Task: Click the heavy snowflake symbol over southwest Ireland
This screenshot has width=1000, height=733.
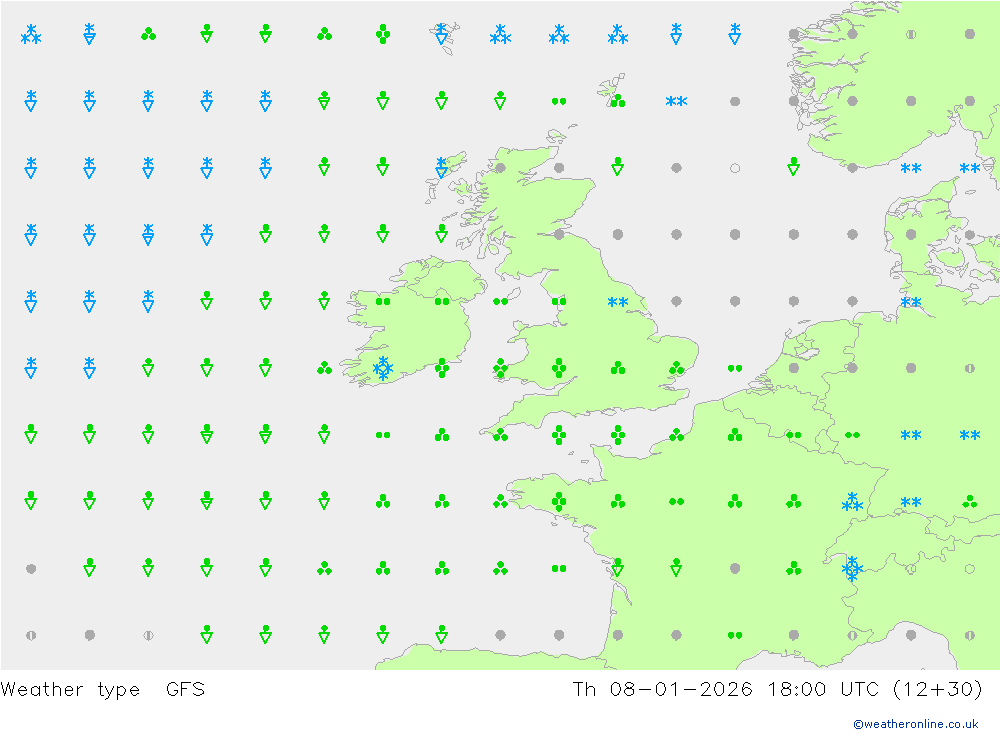Action: [383, 368]
